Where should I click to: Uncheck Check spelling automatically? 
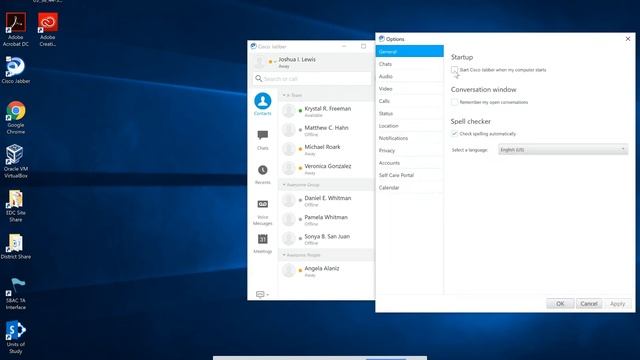[454, 133]
